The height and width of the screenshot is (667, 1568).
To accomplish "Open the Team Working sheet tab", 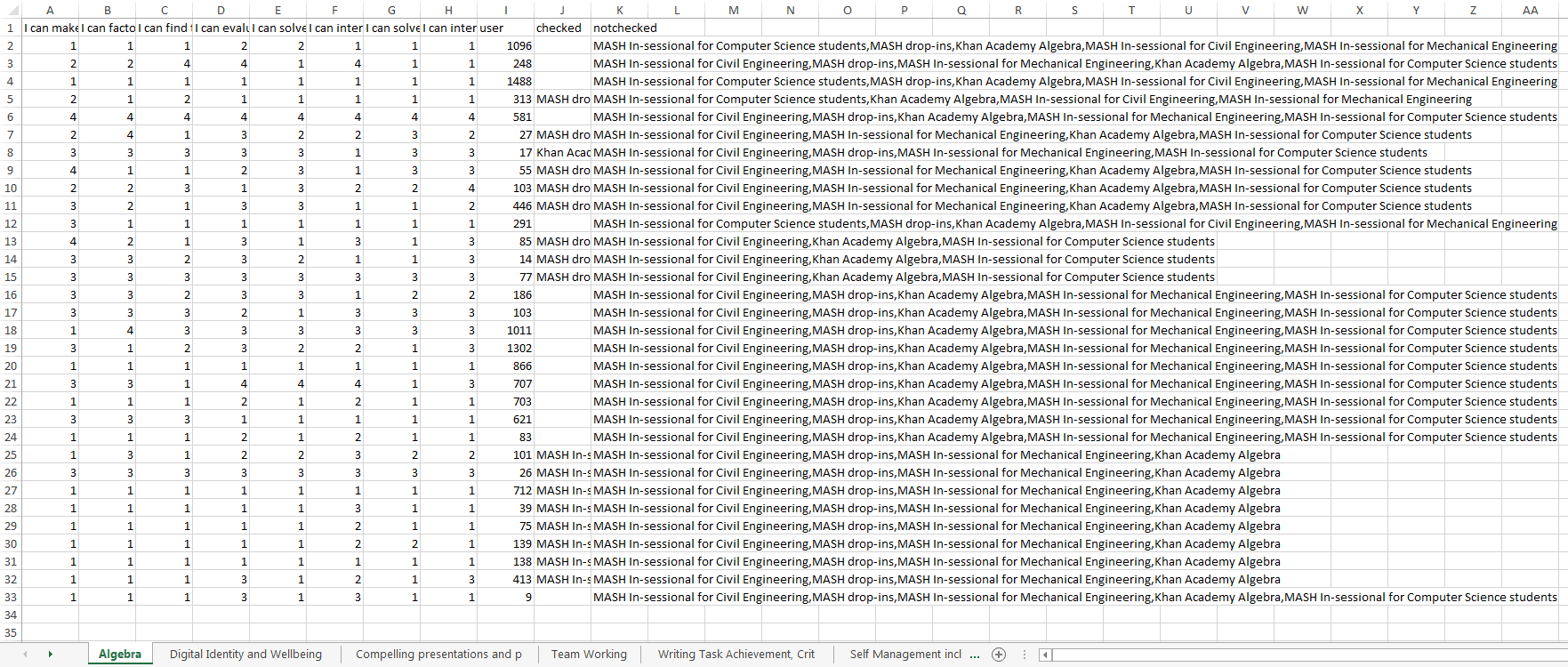I will [589, 655].
